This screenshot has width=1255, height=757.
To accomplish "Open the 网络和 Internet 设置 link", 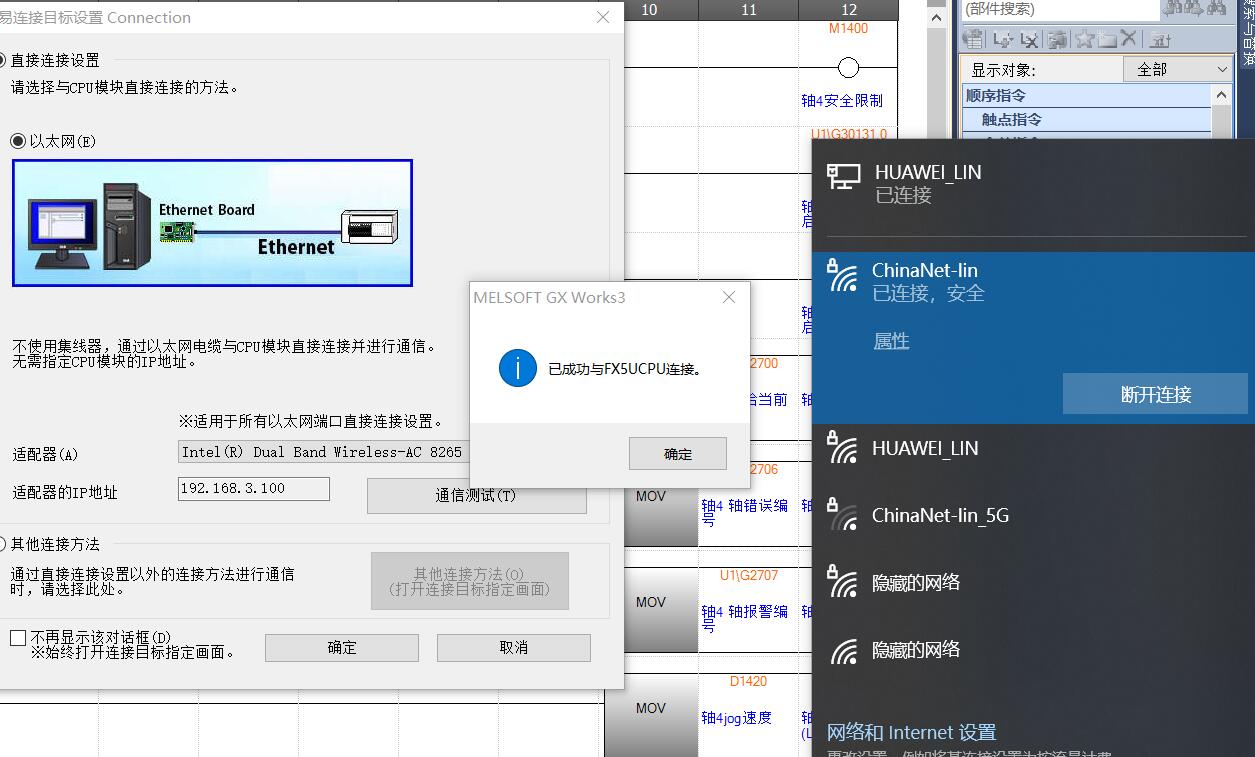I will [911, 732].
